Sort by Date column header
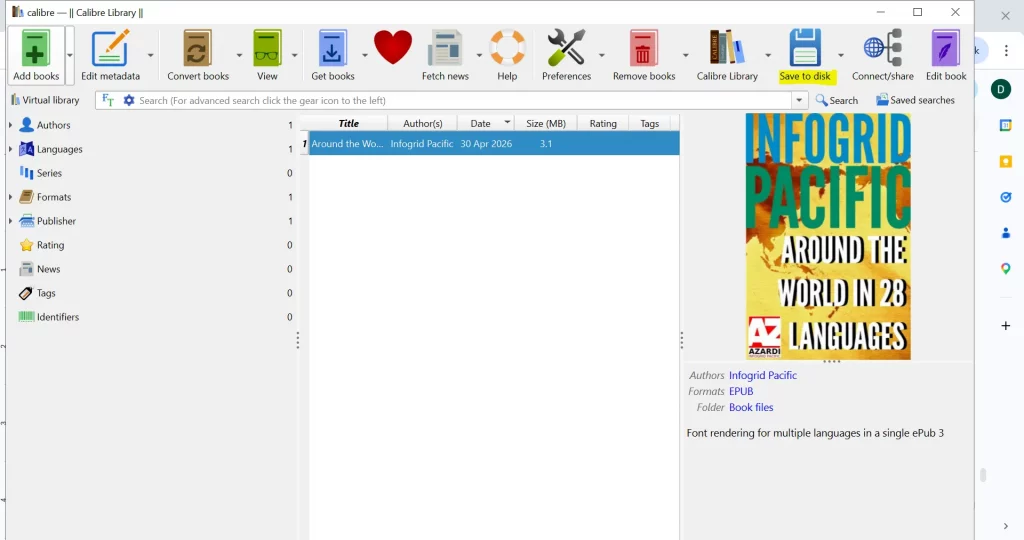The width and height of the screenshot is (1024, 540). point(485,123)
